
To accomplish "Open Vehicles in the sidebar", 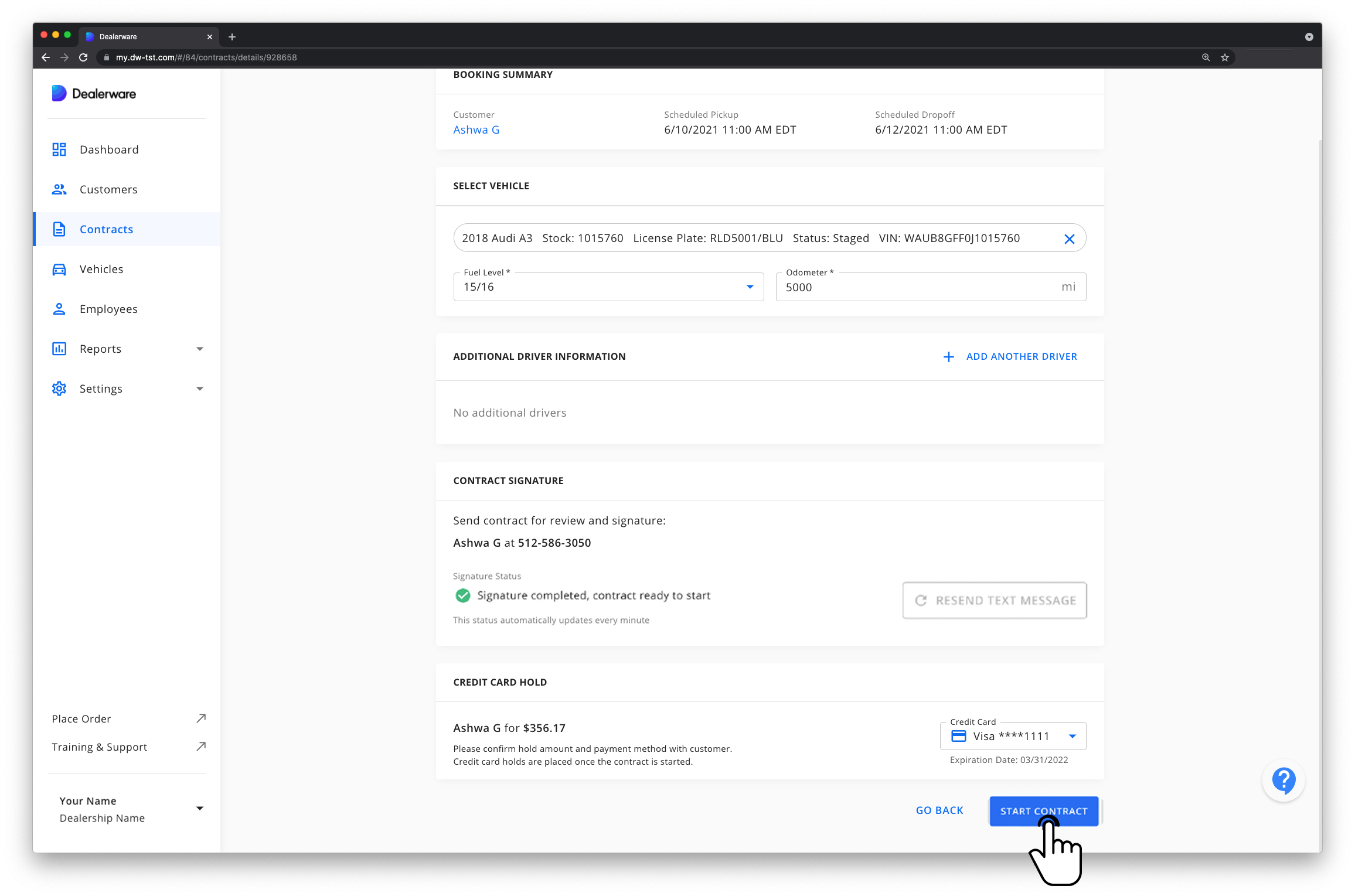I will click(x=127, y=269).
